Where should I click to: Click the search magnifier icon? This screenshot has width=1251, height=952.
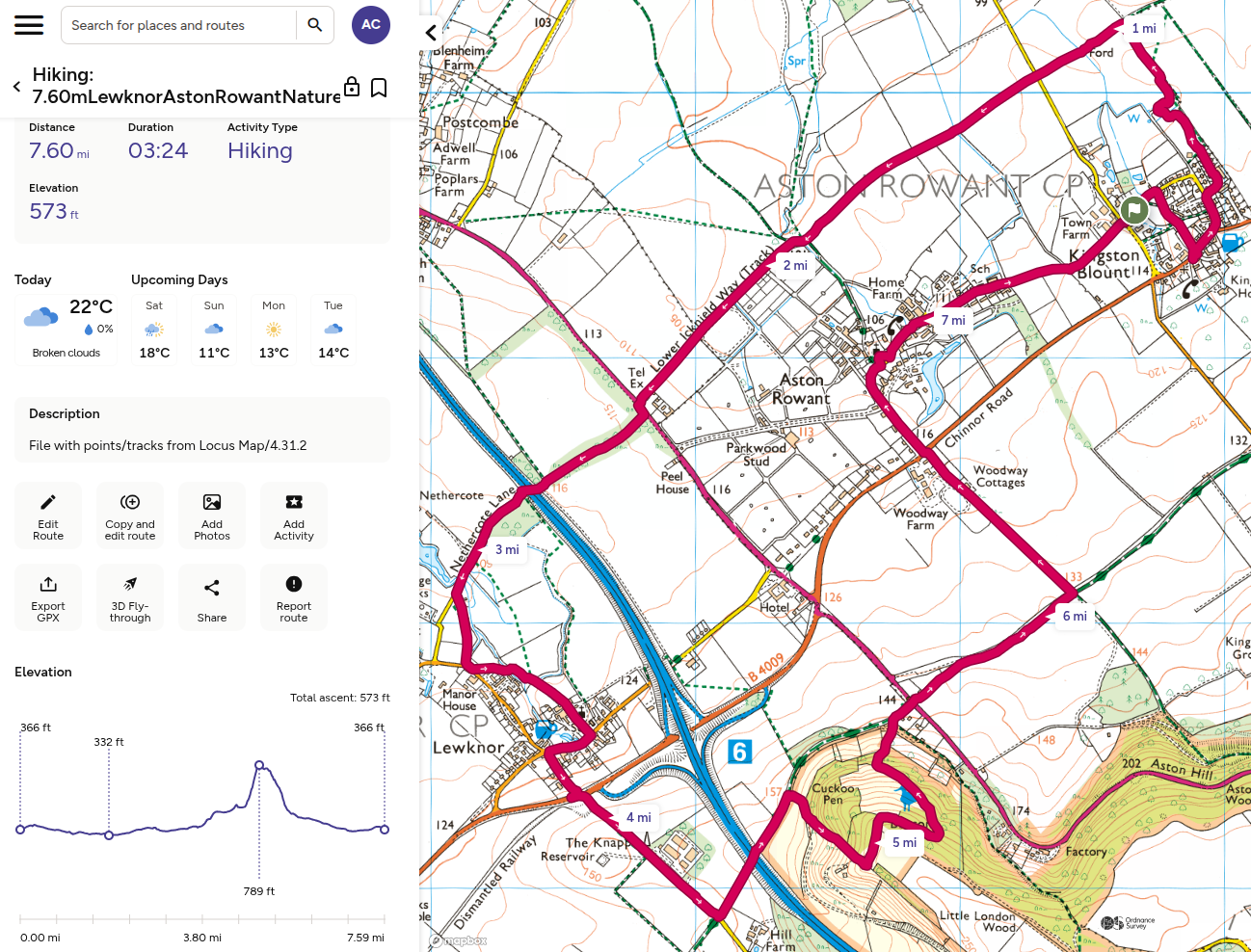coord(314,25)
